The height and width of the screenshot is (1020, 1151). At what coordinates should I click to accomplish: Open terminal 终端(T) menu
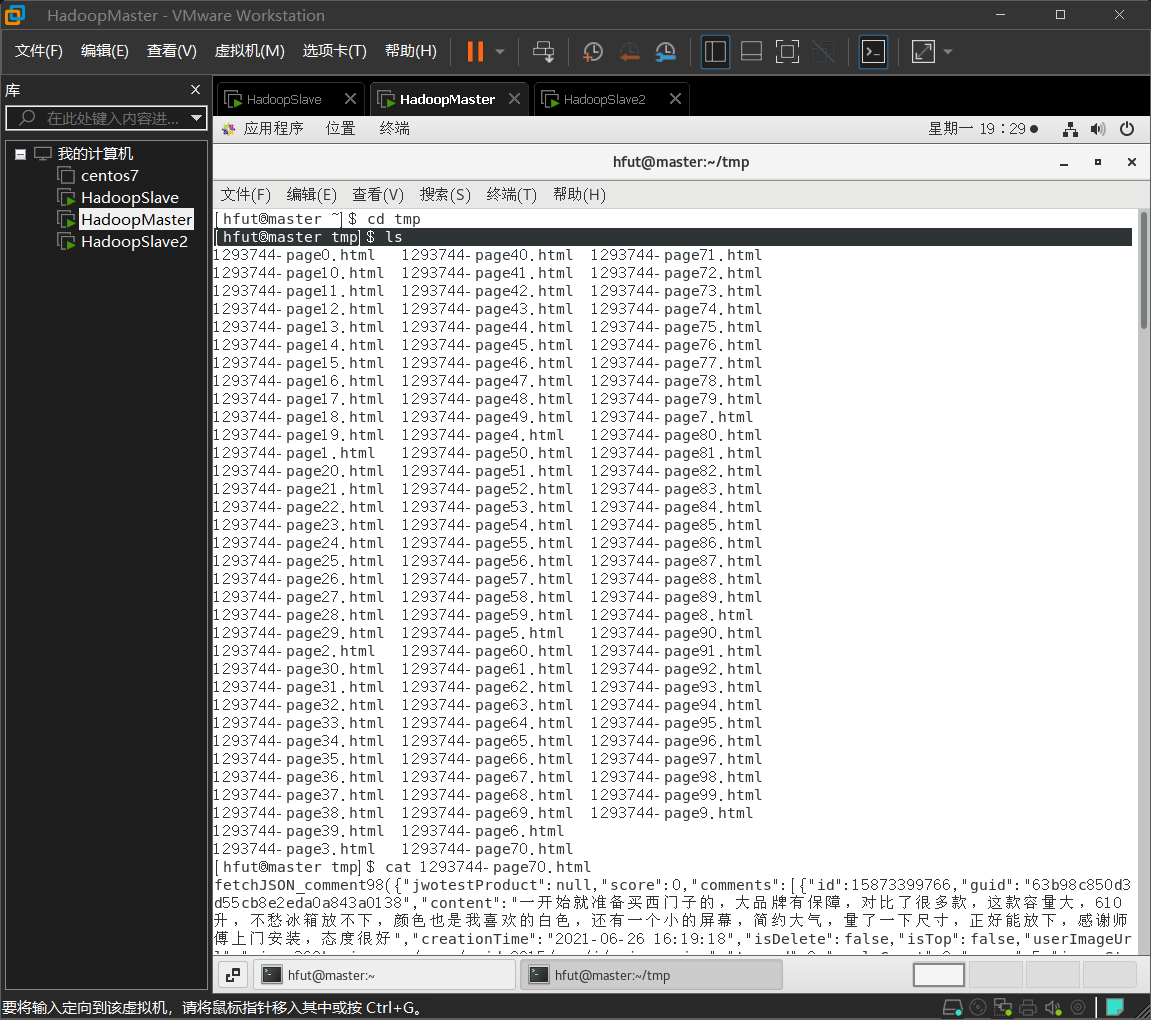pos(512,194)
